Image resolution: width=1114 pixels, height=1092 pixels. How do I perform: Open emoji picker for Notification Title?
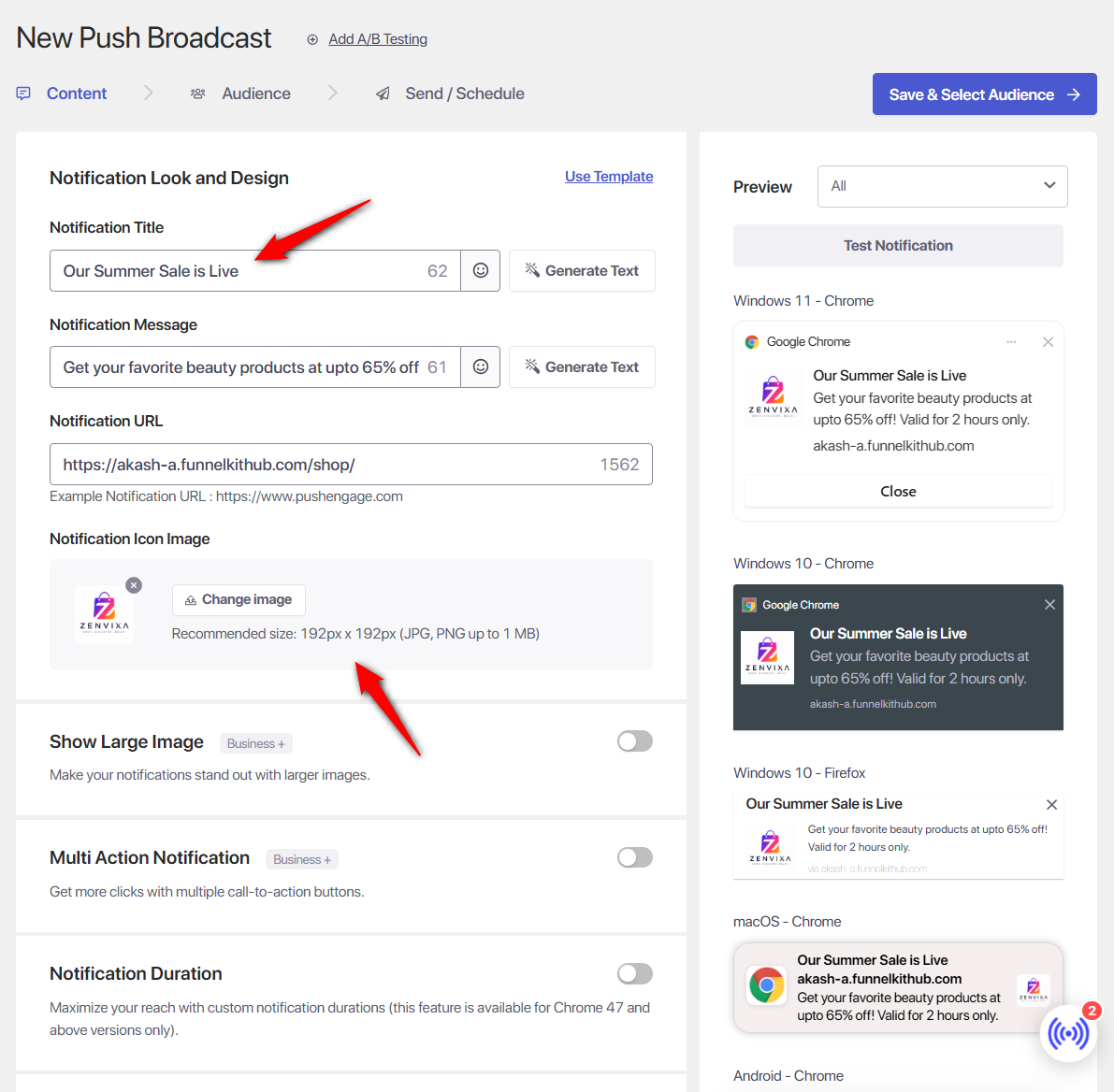pos(480,270)
